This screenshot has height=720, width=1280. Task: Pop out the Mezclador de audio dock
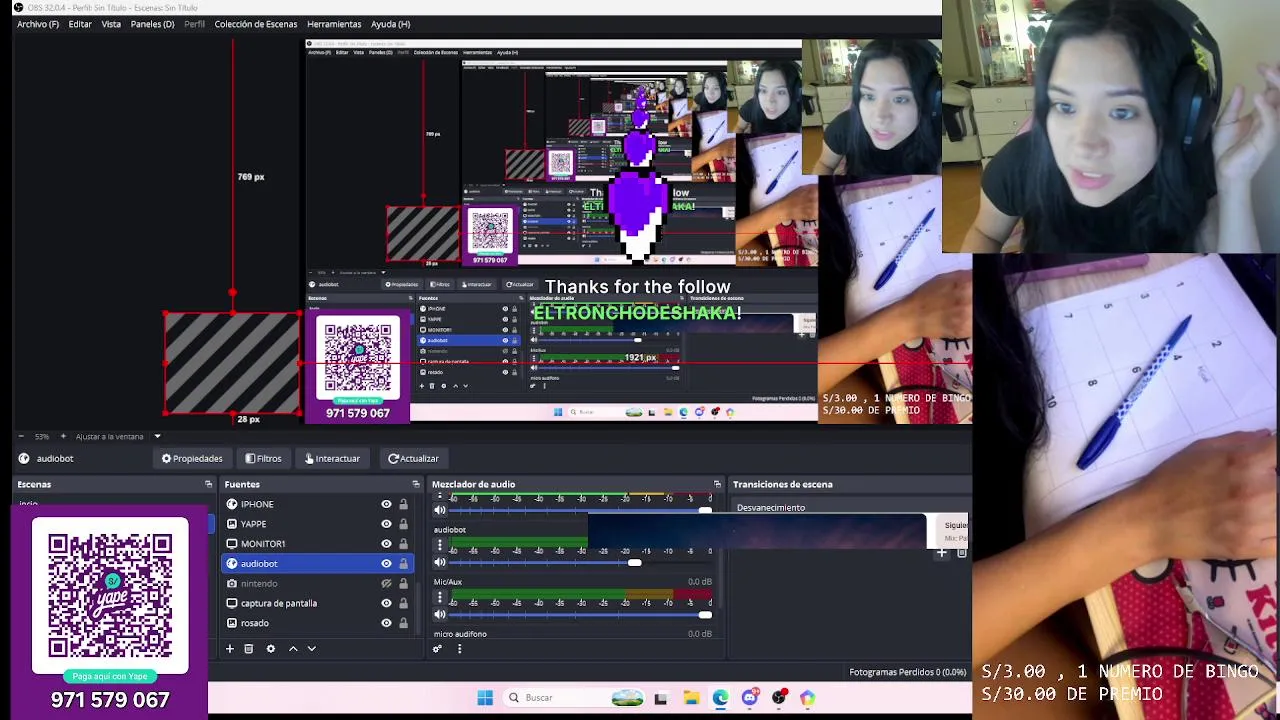coord(717,484)
